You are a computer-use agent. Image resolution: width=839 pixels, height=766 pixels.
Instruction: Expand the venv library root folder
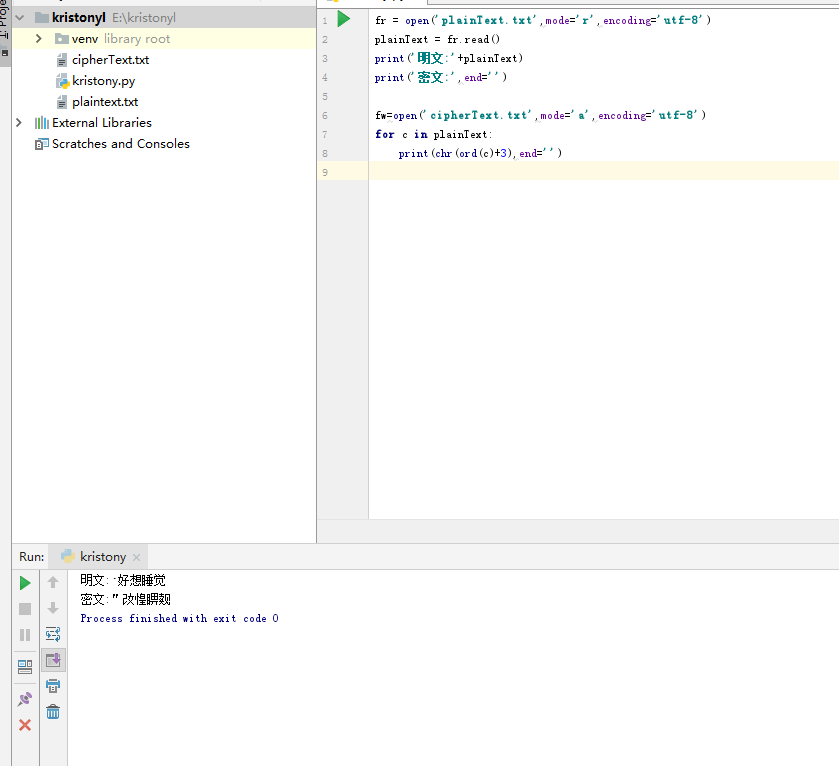tap(38, 39)
